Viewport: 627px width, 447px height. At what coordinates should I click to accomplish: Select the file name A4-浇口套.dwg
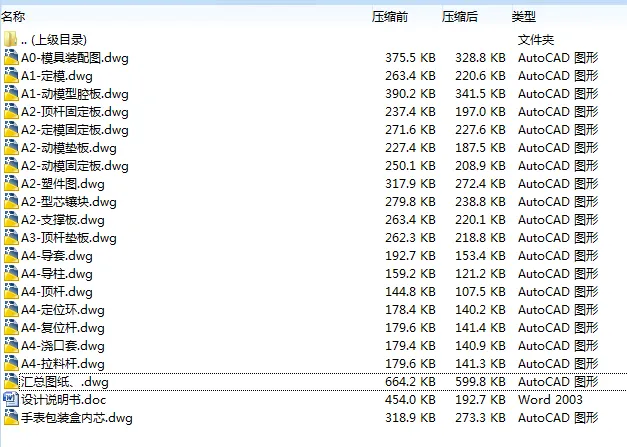pyautogui.click(x=63, y=346)
